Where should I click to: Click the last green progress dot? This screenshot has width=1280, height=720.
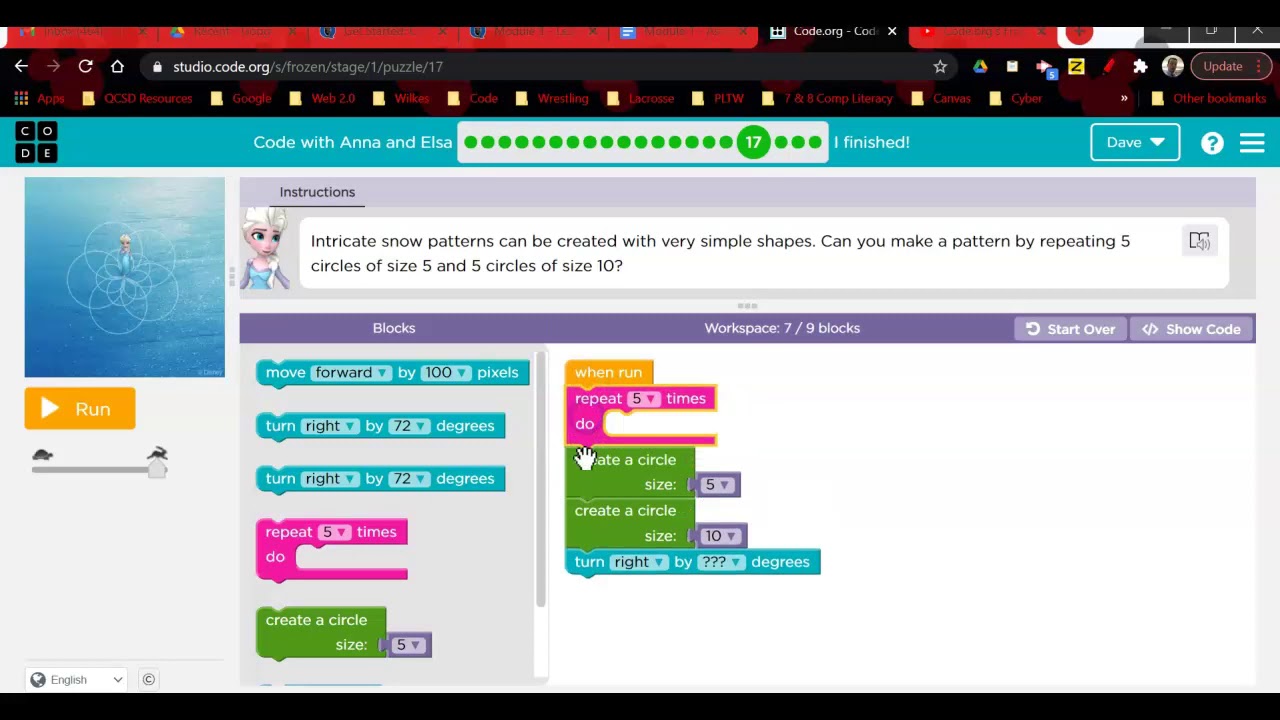(x=815, y=142)
